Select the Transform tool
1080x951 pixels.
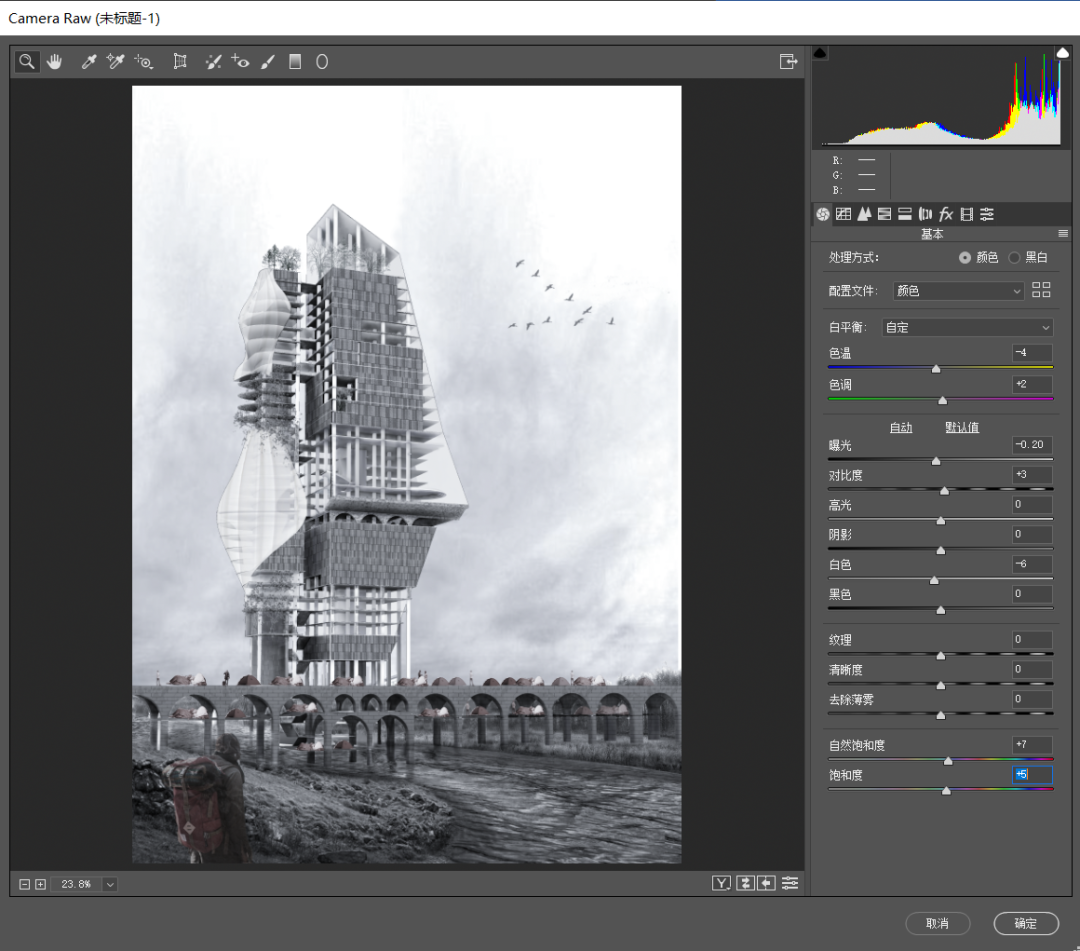coord(180,62)
